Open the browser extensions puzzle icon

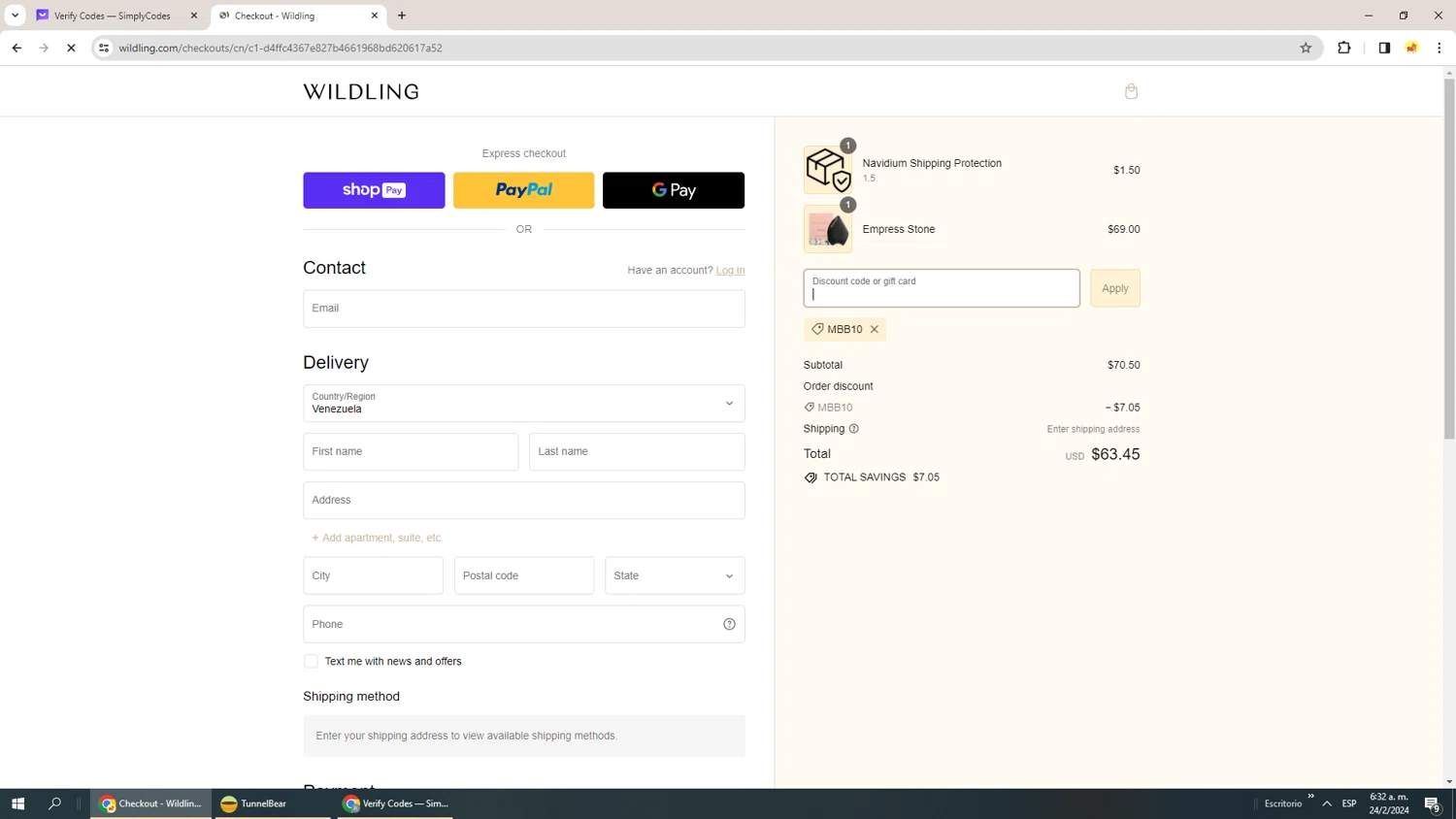[1344, 48]
